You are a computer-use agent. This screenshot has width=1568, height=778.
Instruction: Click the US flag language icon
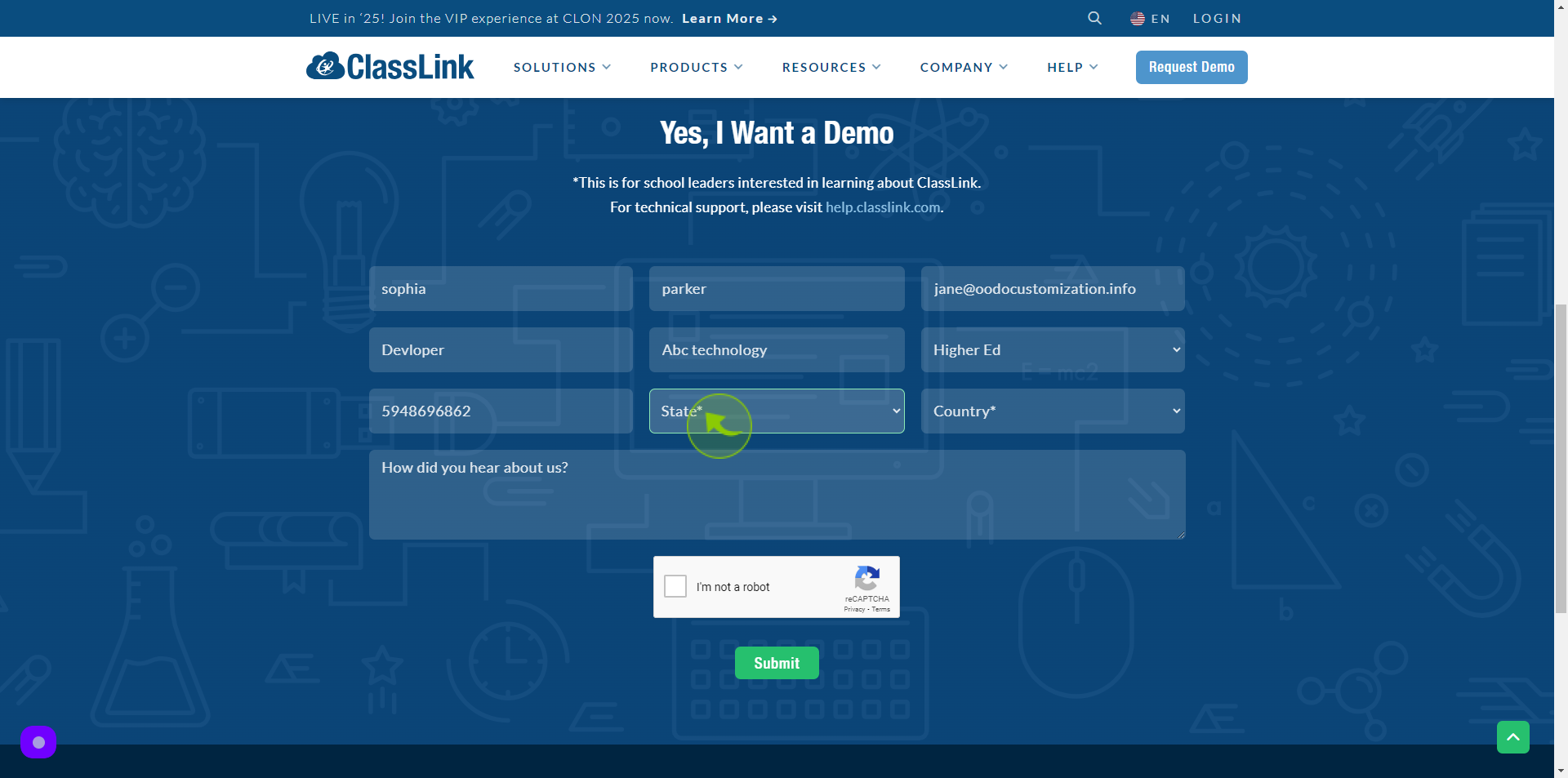pyautogui.click(x=1138, y=18)
